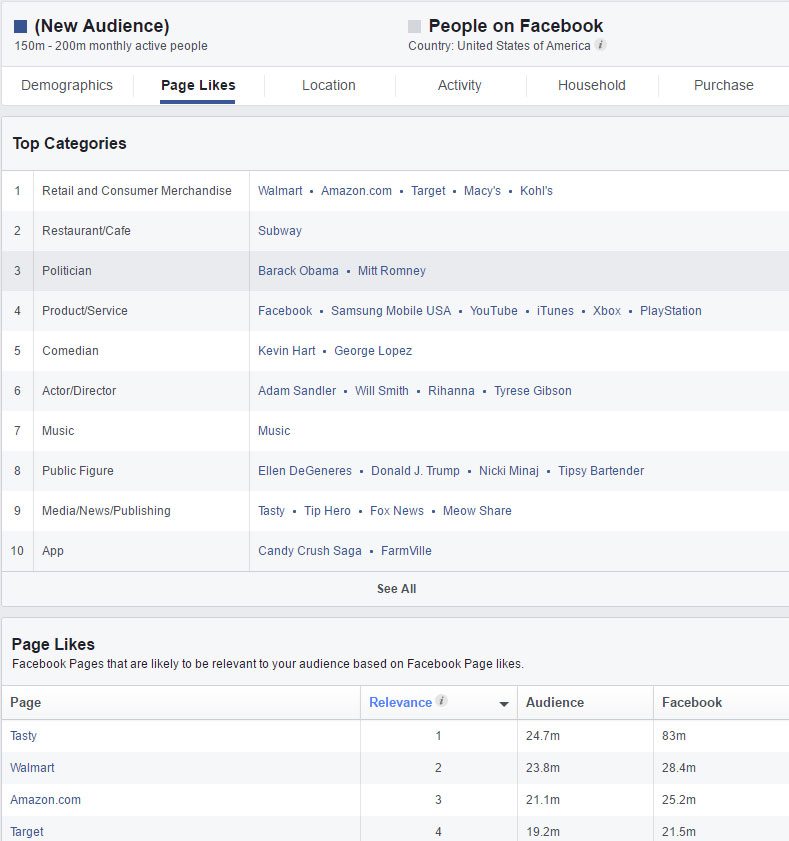
Task: Open Barack Obama page link
Action: click(x=298, y=271)
